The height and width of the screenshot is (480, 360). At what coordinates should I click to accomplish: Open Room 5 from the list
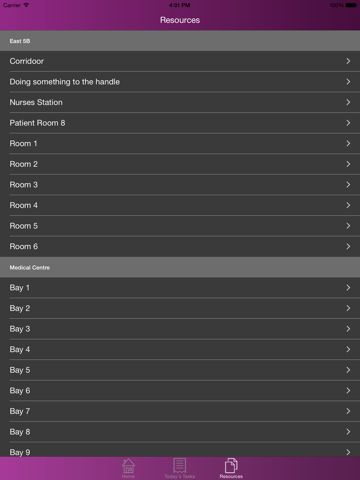click(180, 226)
